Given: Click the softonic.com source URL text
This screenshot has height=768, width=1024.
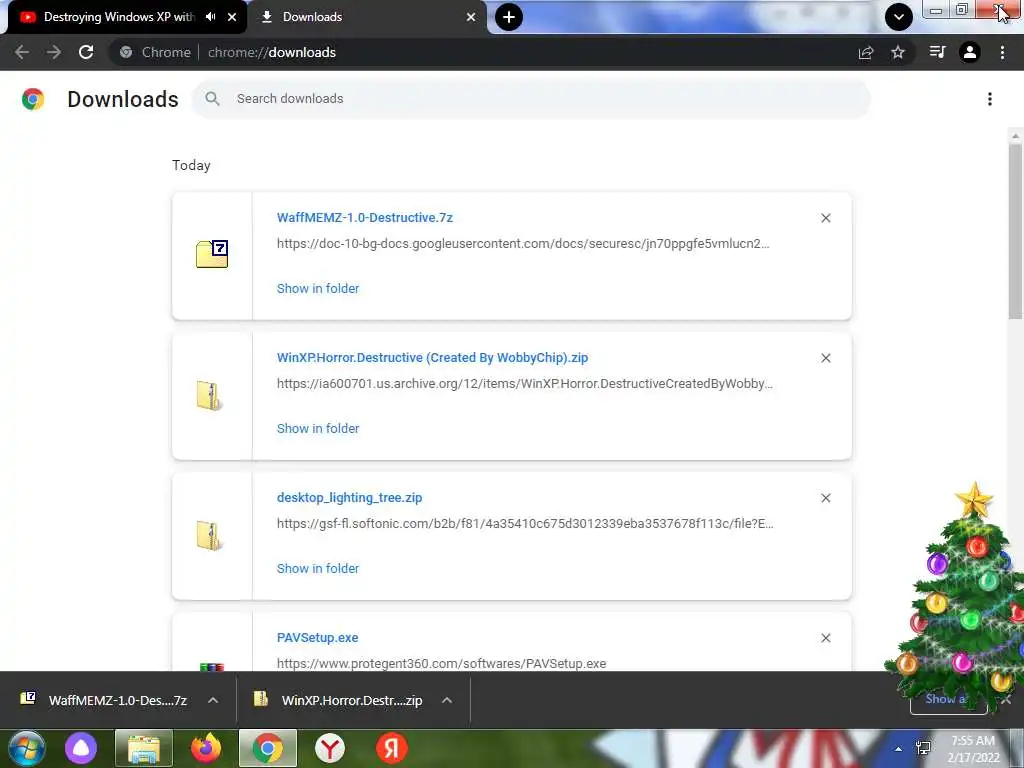Looking at the screenshot, I should click(x=525, y=524).
